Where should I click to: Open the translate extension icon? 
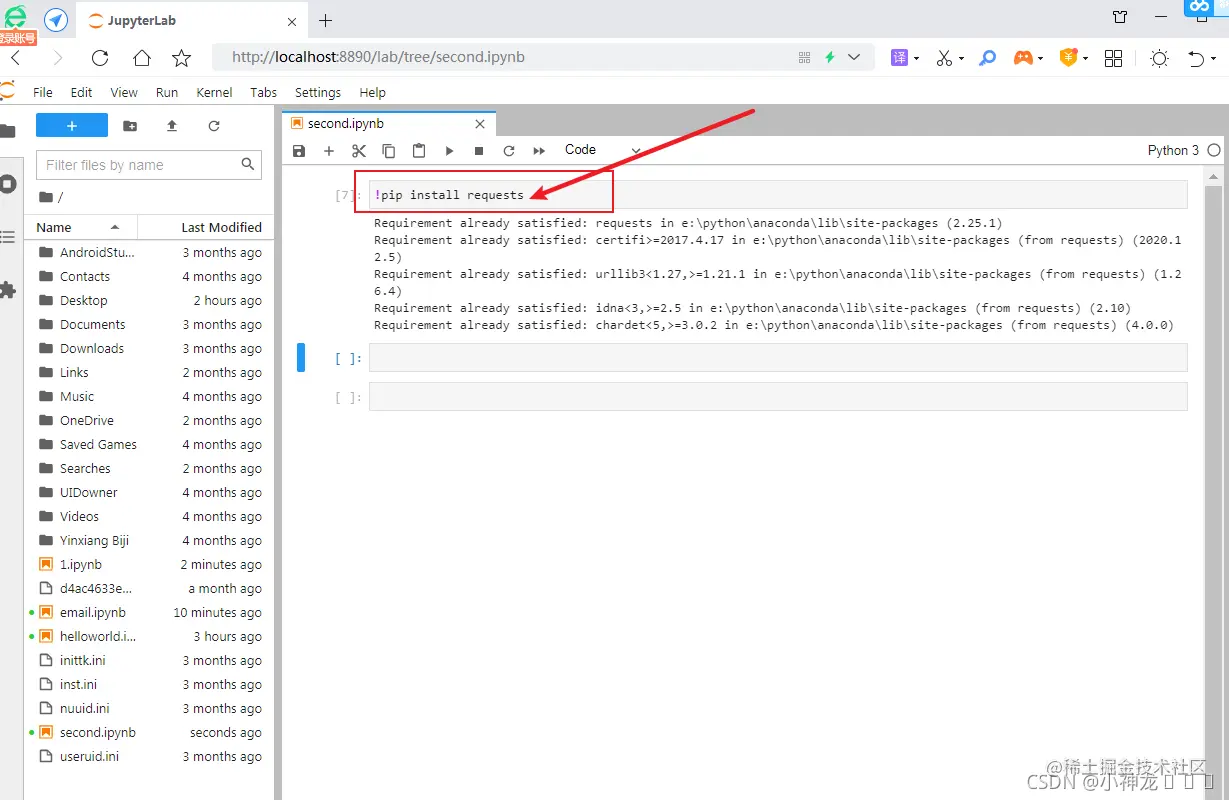point(899,58)
